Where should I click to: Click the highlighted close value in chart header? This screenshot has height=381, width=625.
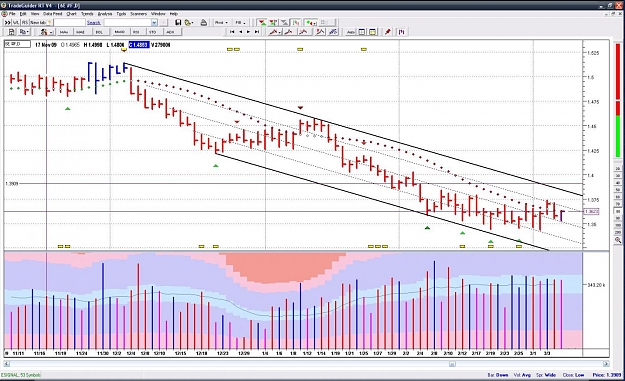(x=139, y=45)
